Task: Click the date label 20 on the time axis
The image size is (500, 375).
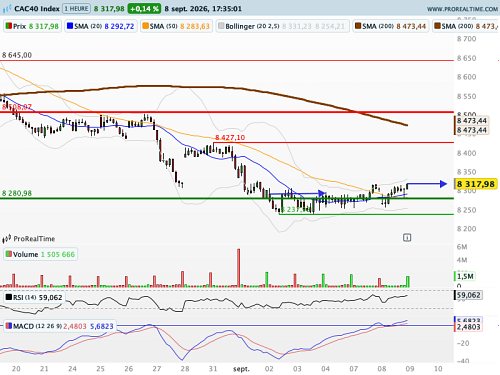Action: pos(16,369)
